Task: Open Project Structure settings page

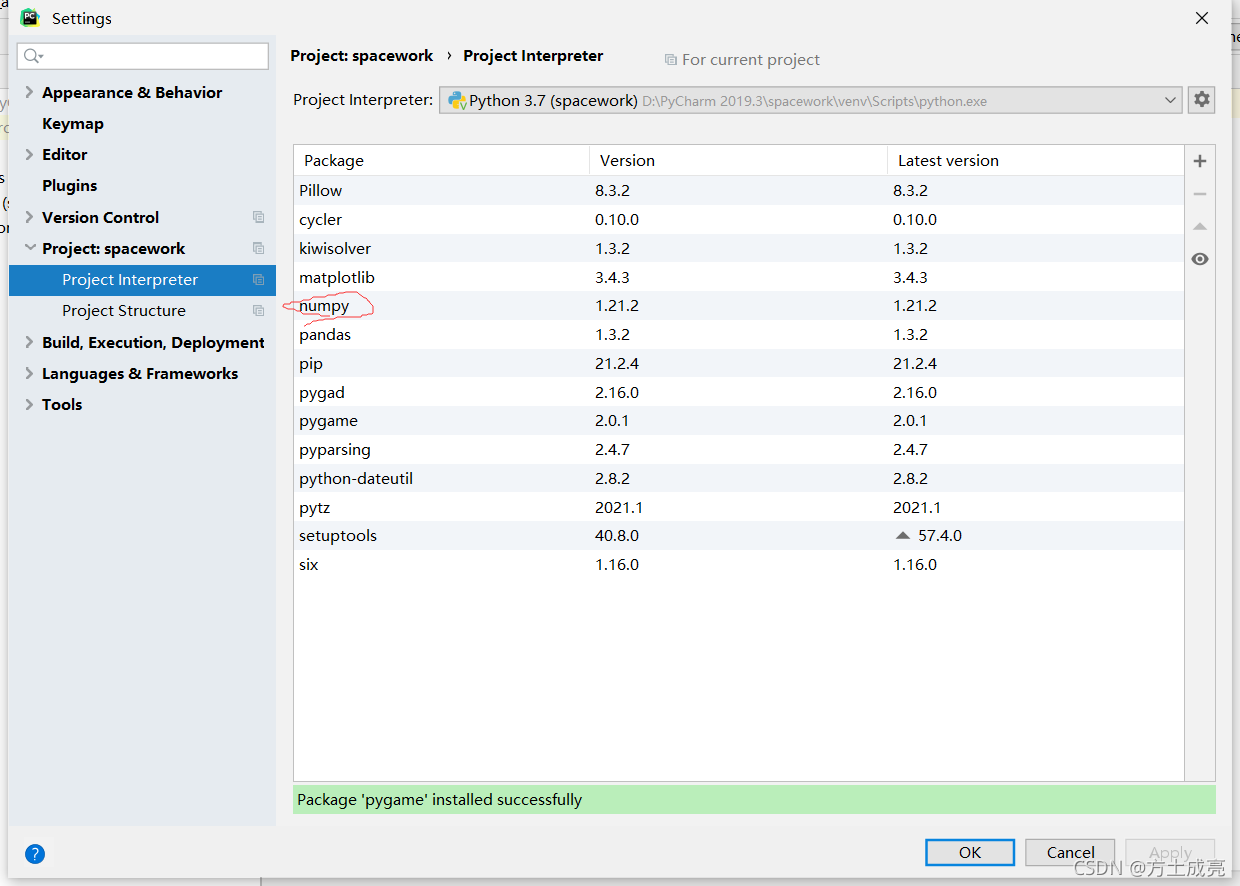Action: 123,311
